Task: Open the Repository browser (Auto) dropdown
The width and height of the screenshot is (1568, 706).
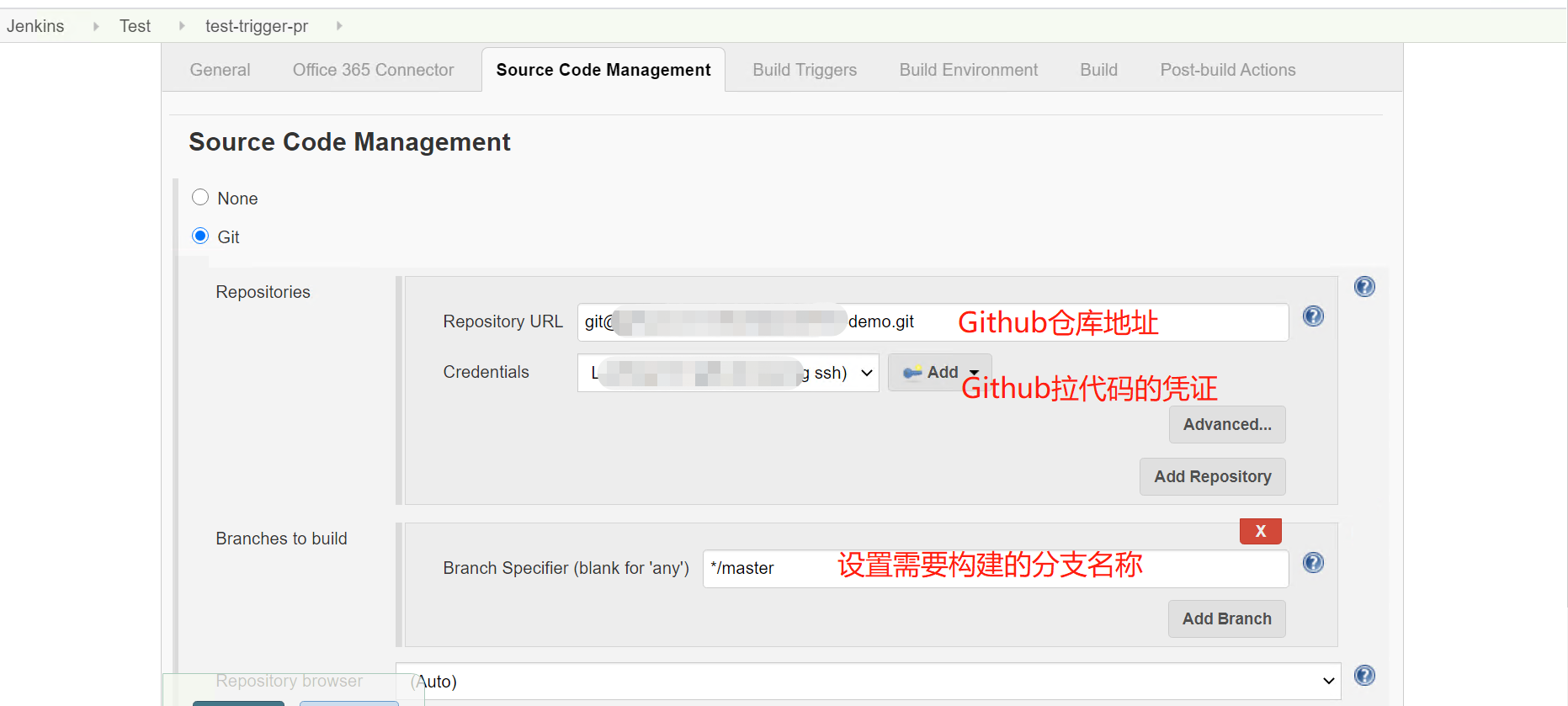Action: click(869, 682)
